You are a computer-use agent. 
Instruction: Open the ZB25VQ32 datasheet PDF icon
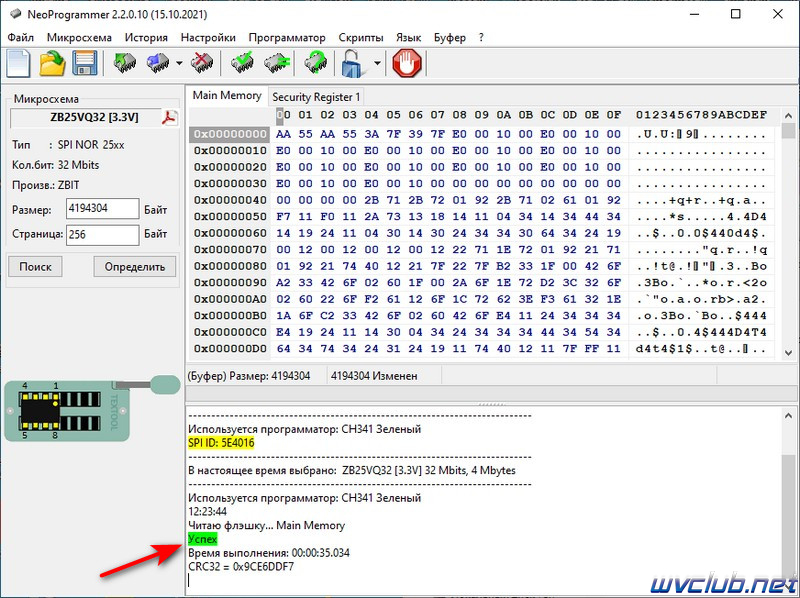click(169, 117)
